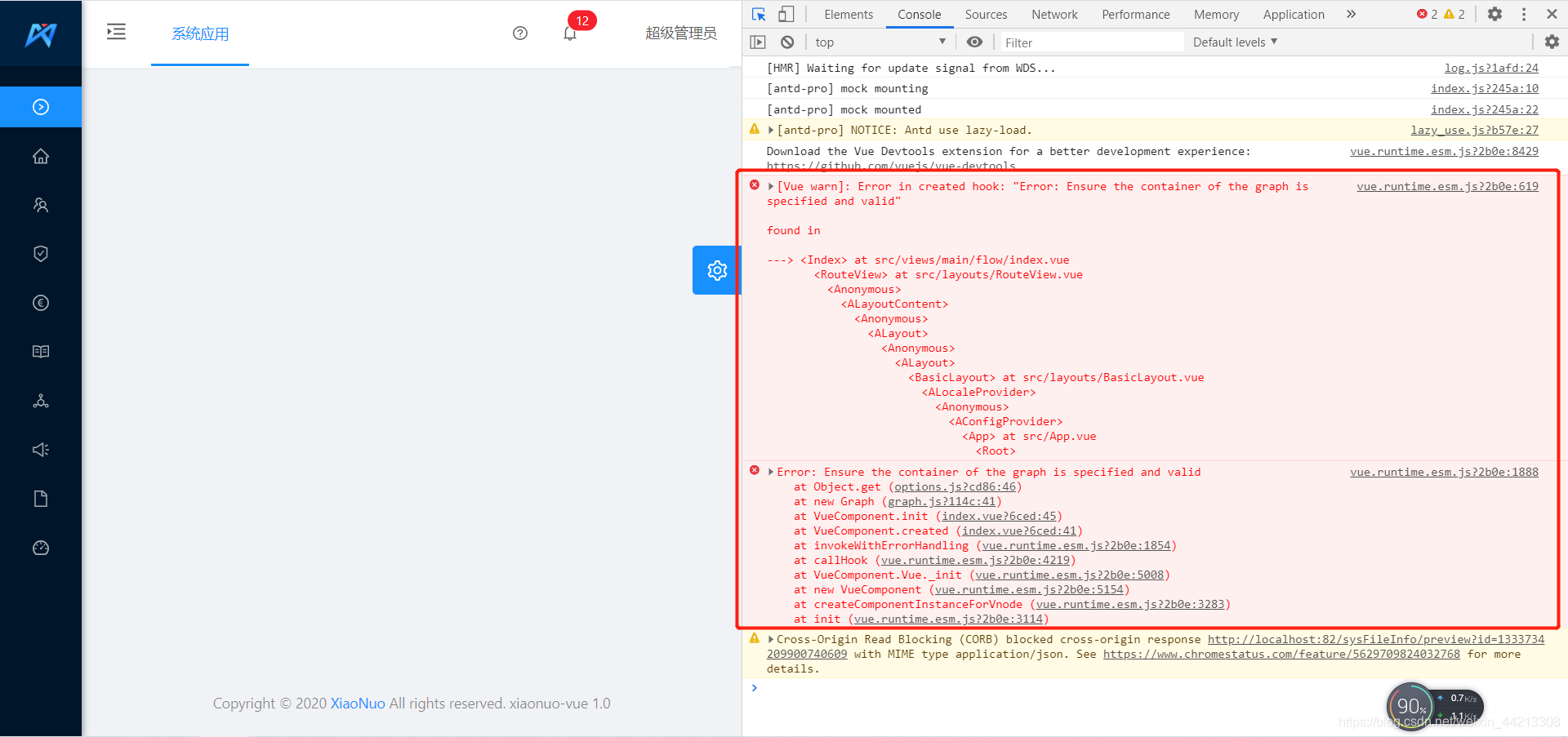Open vue.runtime.esm.js?2b0e:619 source link
This screenshot has height=737, width=1568.
1447,186
